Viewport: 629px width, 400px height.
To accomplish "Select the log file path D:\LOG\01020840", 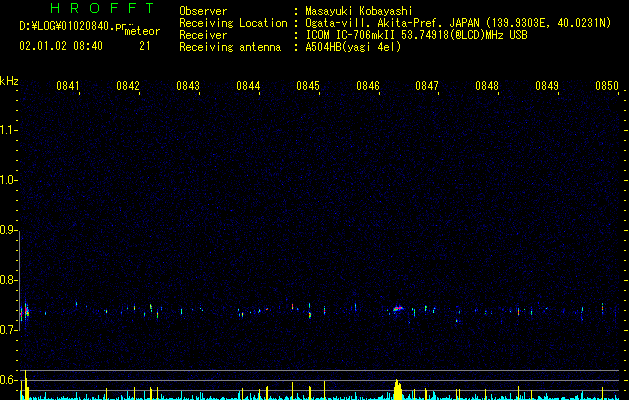I will point(72,26).
